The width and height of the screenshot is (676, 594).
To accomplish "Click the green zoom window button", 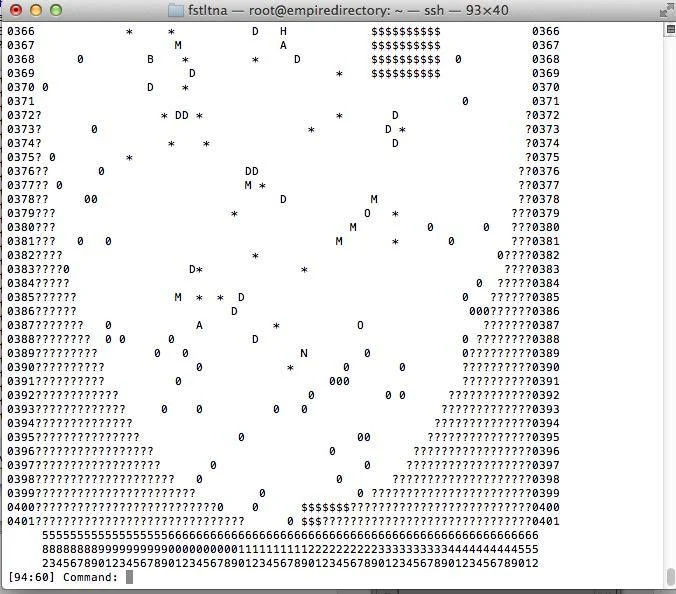I will click(x=56, y=10).
